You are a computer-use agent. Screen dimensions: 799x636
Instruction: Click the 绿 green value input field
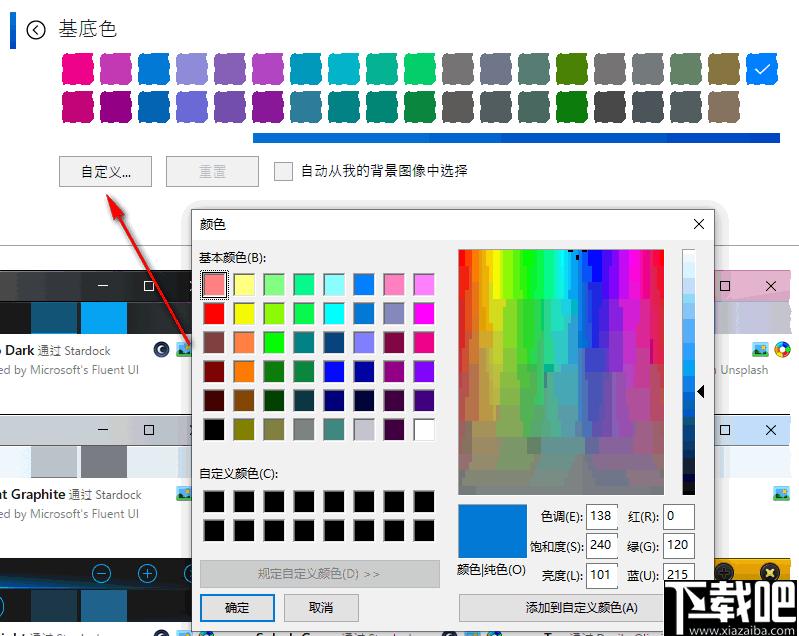[679, 546]
